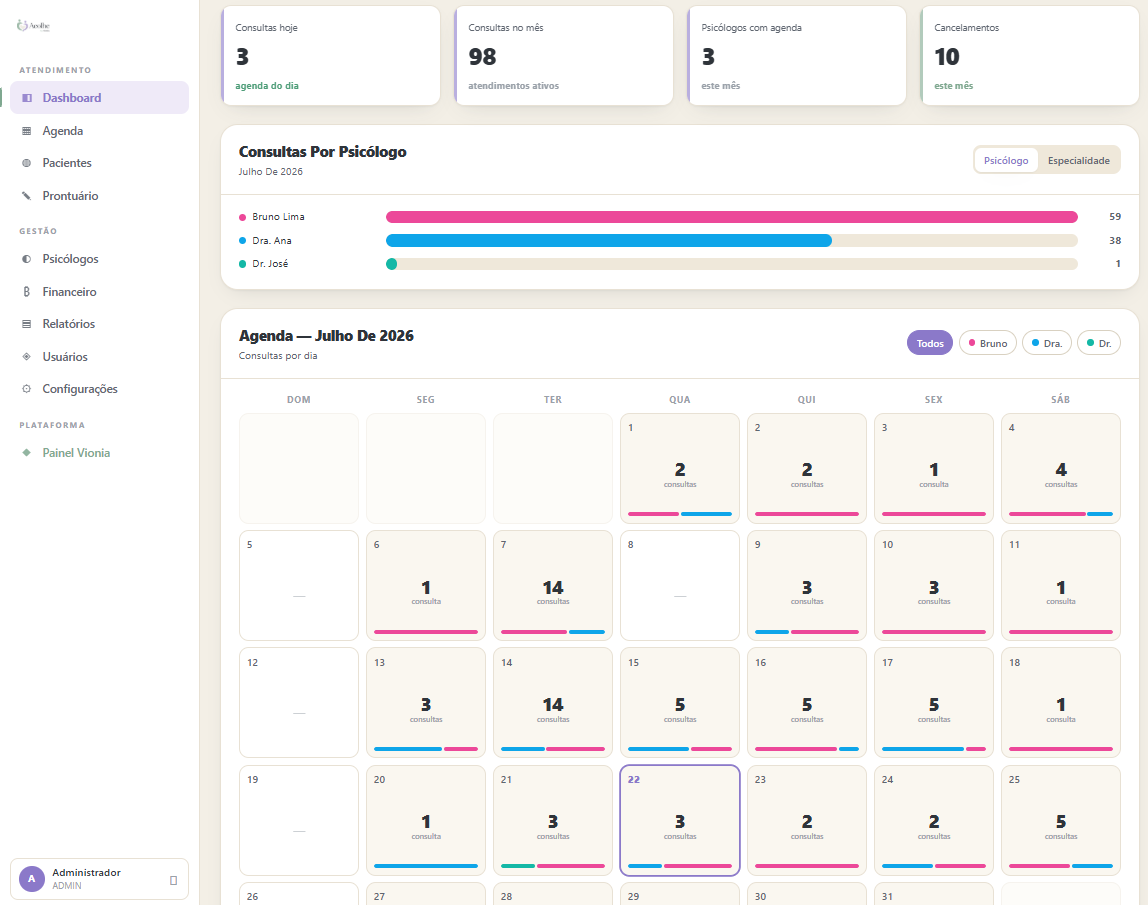Click the SÁB weekday header
This screenshot has width=1148, height=905.
1060,400
